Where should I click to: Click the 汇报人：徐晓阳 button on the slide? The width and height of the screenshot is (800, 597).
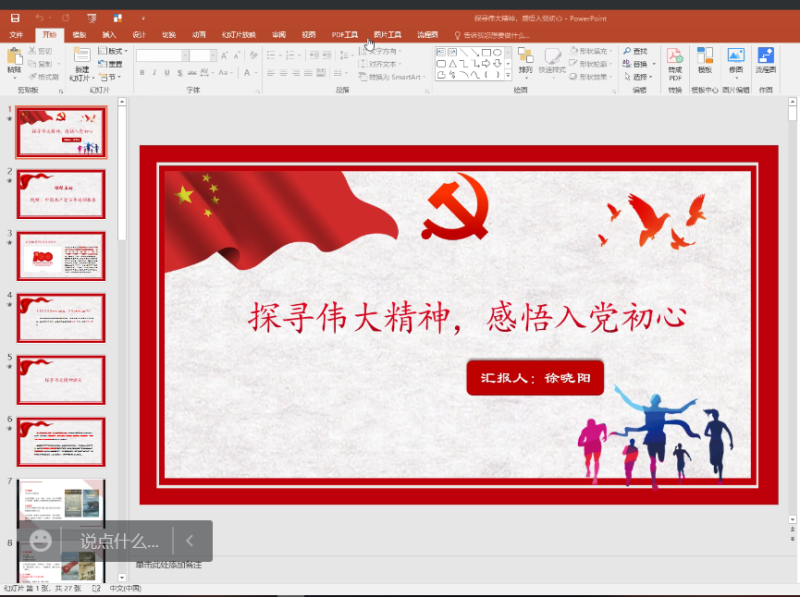coord(535,378)
